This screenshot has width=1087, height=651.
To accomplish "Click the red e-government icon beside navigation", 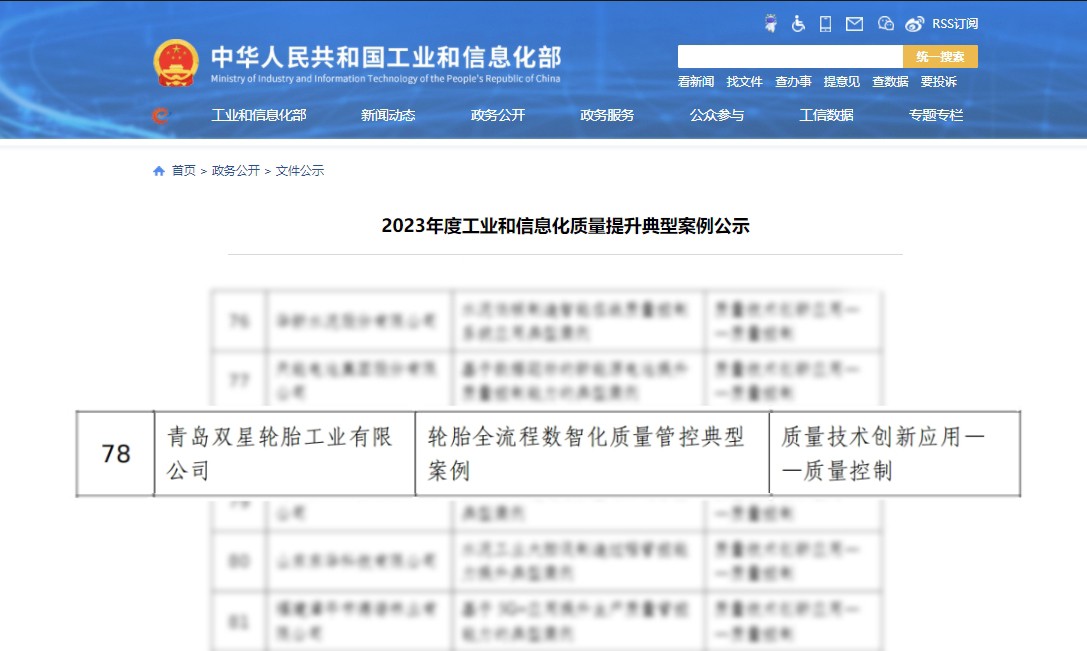I will click(x=160, y=116).
